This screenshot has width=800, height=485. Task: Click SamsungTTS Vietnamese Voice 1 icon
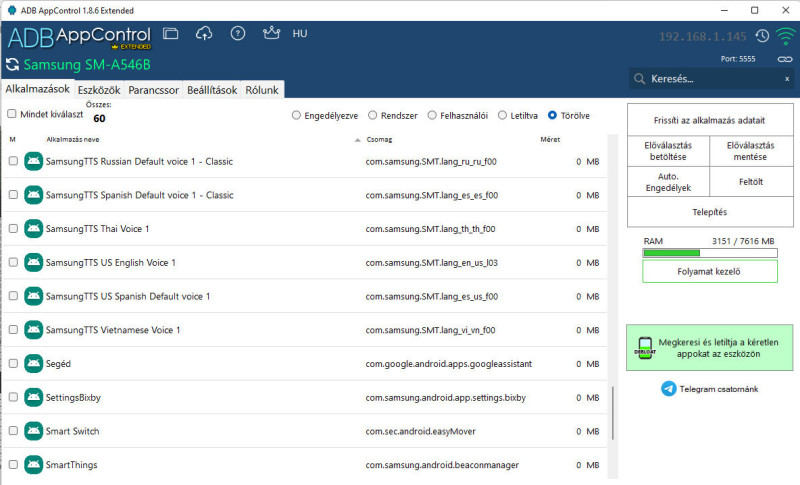tap(34, 329)
